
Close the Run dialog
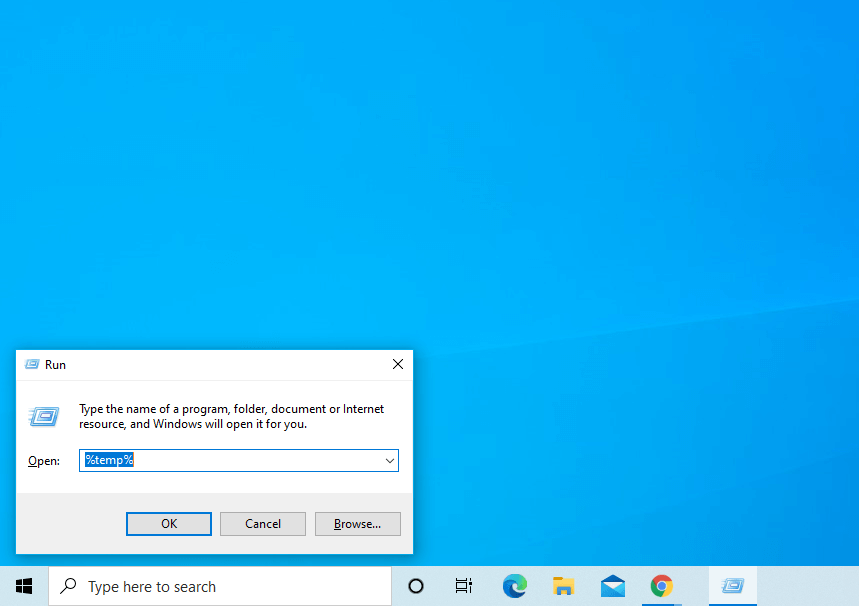397,364
